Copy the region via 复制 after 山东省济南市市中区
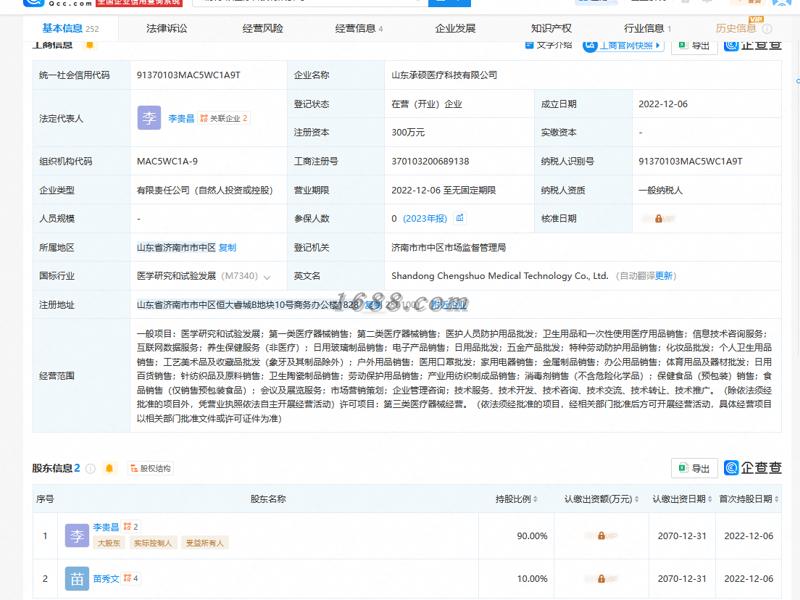This screenshot has width=800, height=600. [x=228, y=247]
